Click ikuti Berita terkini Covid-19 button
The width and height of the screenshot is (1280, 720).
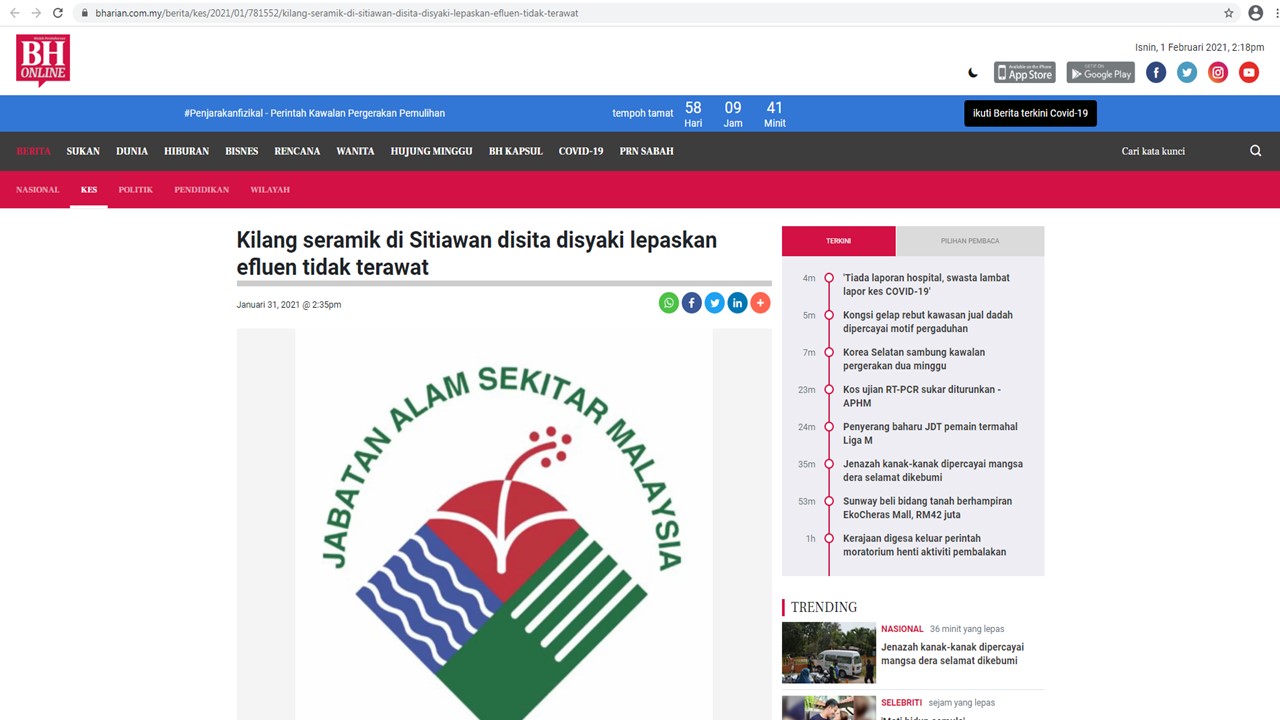(1030, 113)
